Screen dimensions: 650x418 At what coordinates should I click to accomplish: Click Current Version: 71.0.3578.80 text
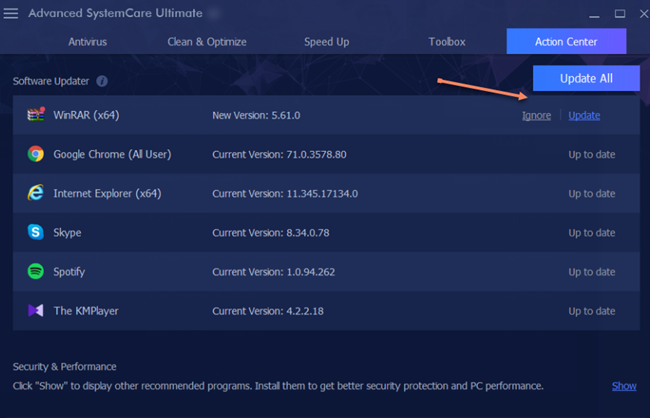pos(279,155)
